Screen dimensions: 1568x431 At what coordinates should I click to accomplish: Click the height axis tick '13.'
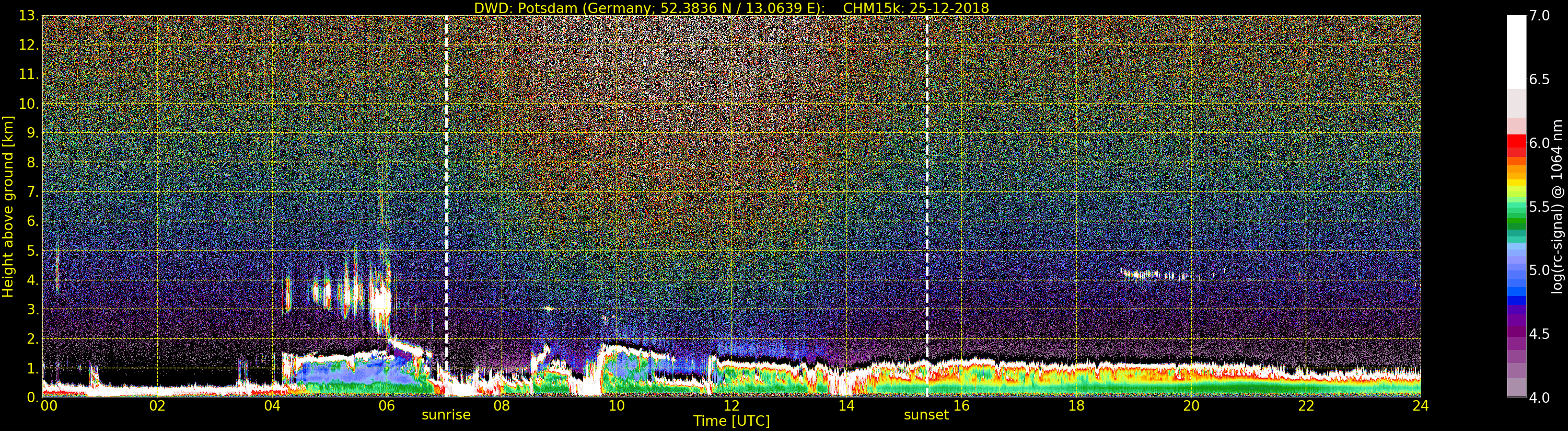28,16
